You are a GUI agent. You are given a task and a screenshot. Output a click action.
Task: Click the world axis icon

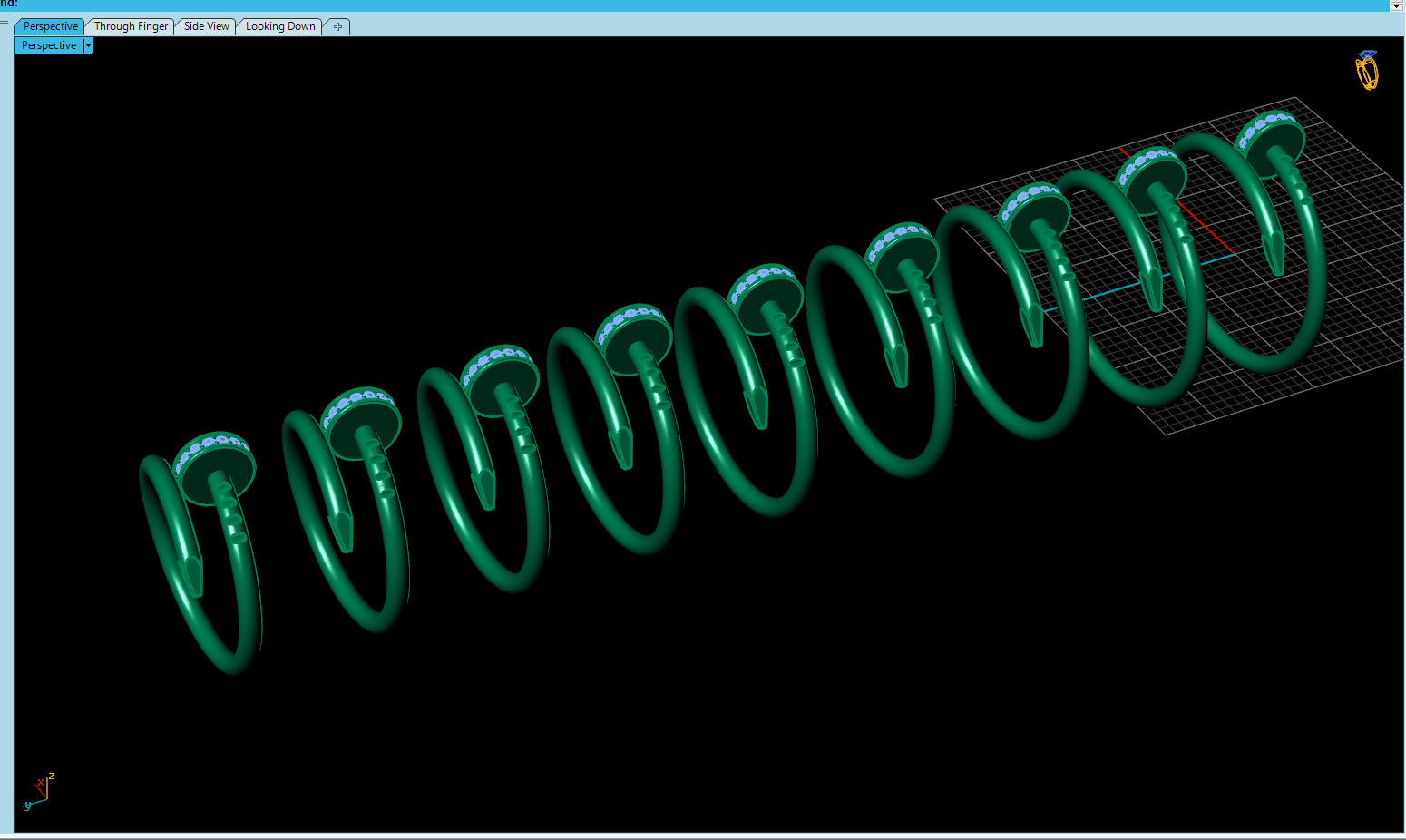point(39,790)
